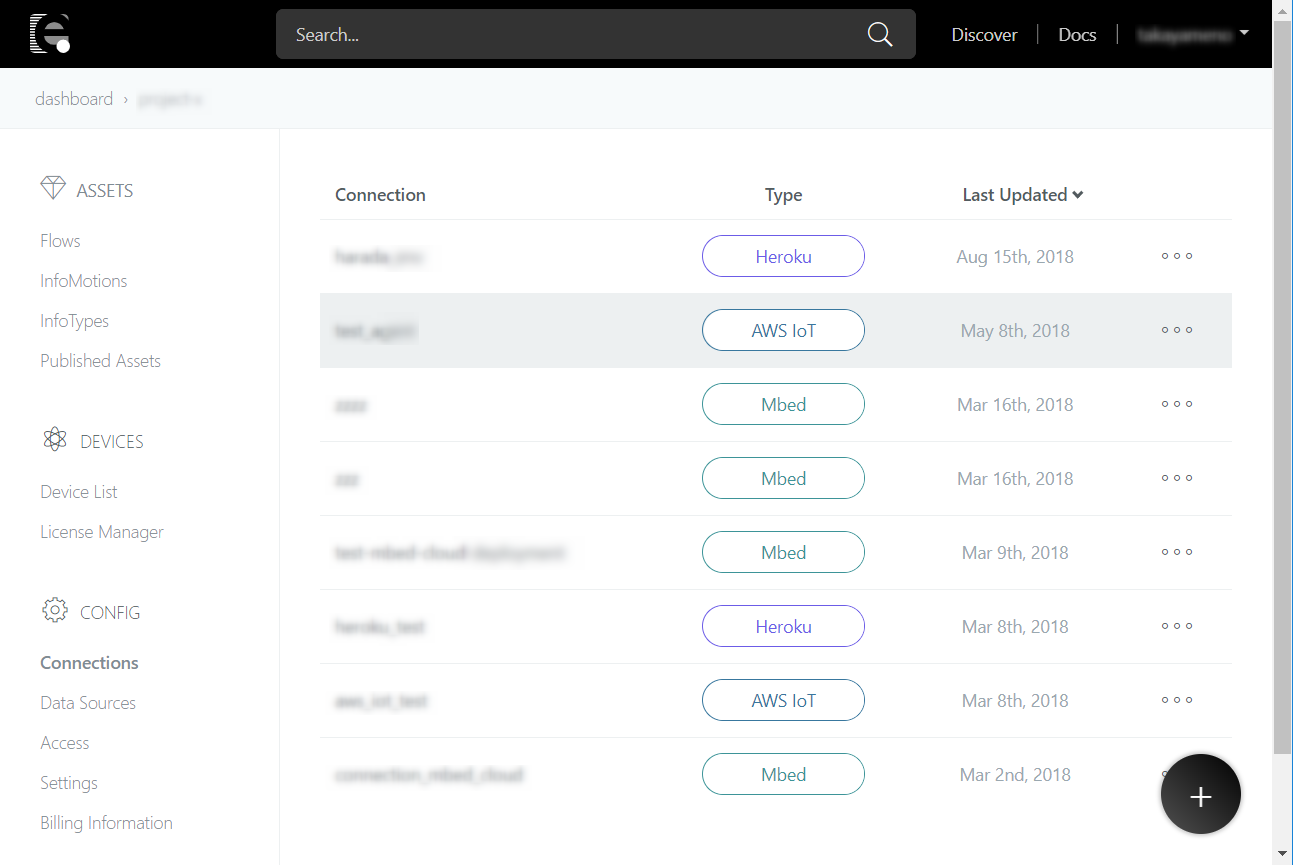This screenshot has width=1293, height=865.
Task: Open Device List in sidebar
Action: point(79,492)
